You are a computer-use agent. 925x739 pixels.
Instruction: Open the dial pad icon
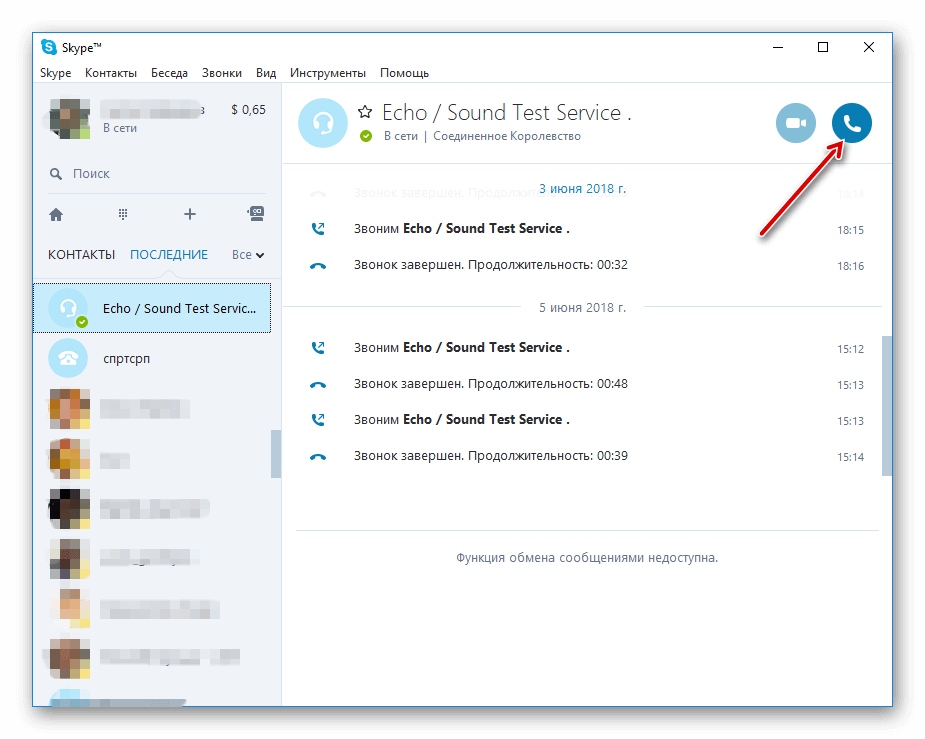pyautogui.click(x=123, y=214)
